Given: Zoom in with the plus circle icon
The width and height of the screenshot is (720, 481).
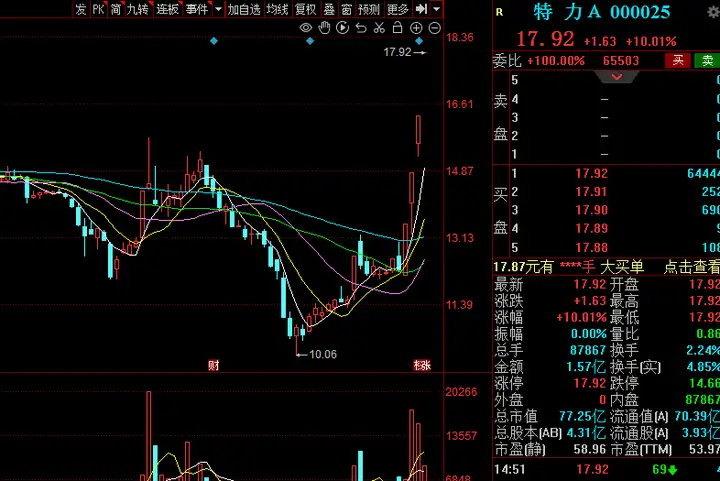Looking at the screenshot, I should (x=416, y=28).
